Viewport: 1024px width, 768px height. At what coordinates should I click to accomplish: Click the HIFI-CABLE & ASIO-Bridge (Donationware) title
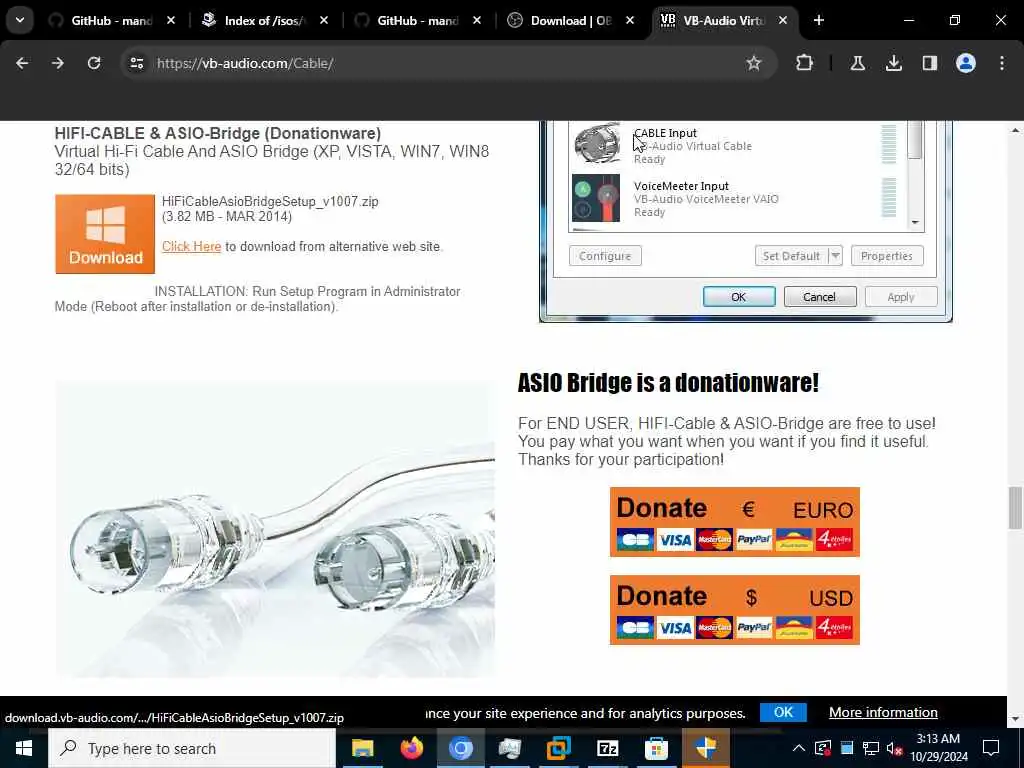[x=217, y=133]
